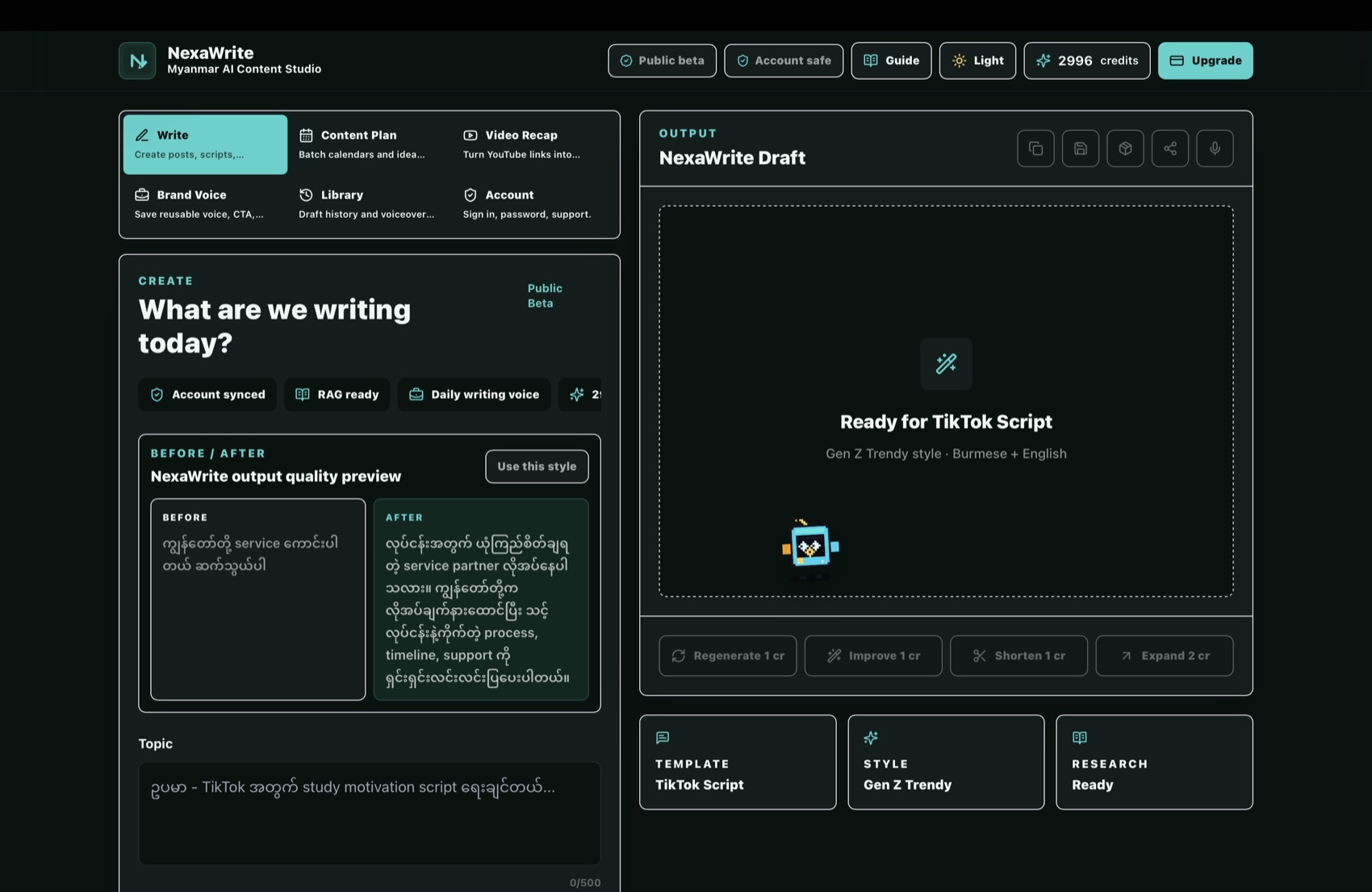The width and height of the screenshot is (1372, 892).
Task: Click the RAG ready chip
Action: click(x=337, y=394)
